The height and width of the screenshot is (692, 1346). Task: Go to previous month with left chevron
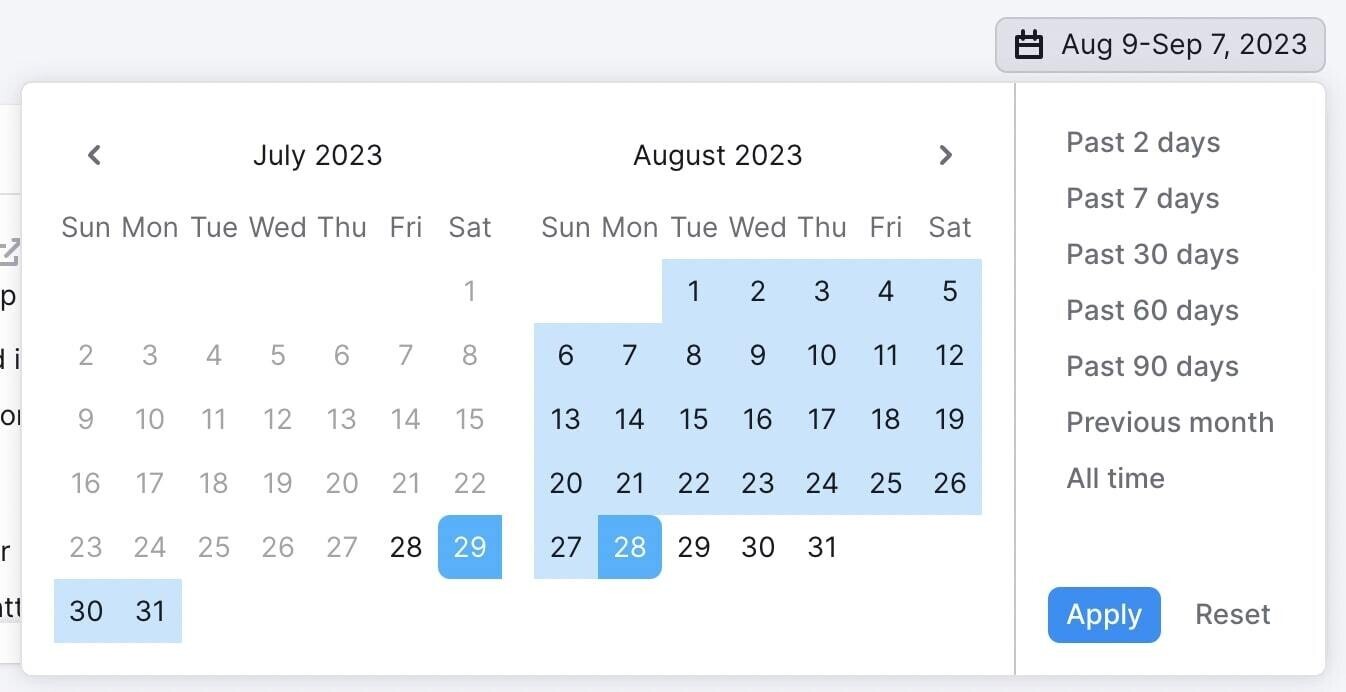pos(94,155)
